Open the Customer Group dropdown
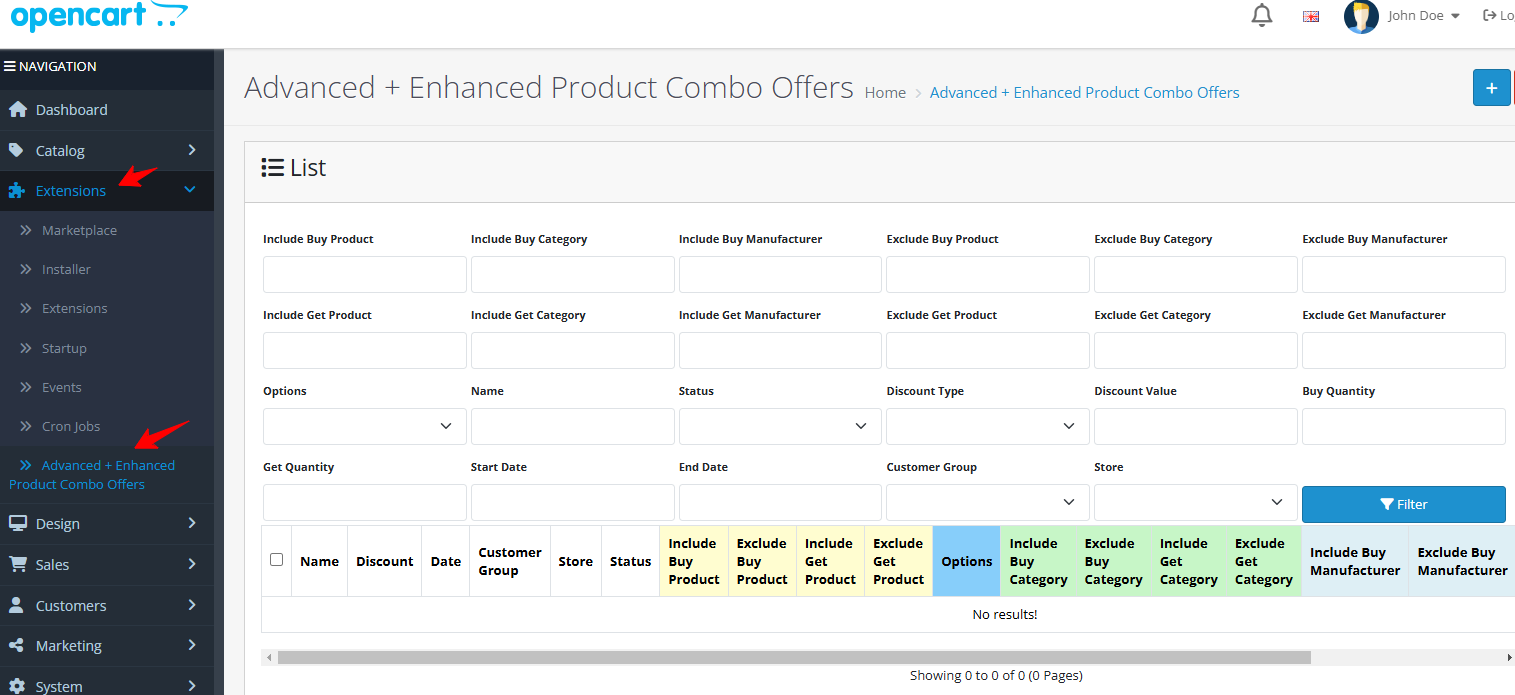 [988, 502]
